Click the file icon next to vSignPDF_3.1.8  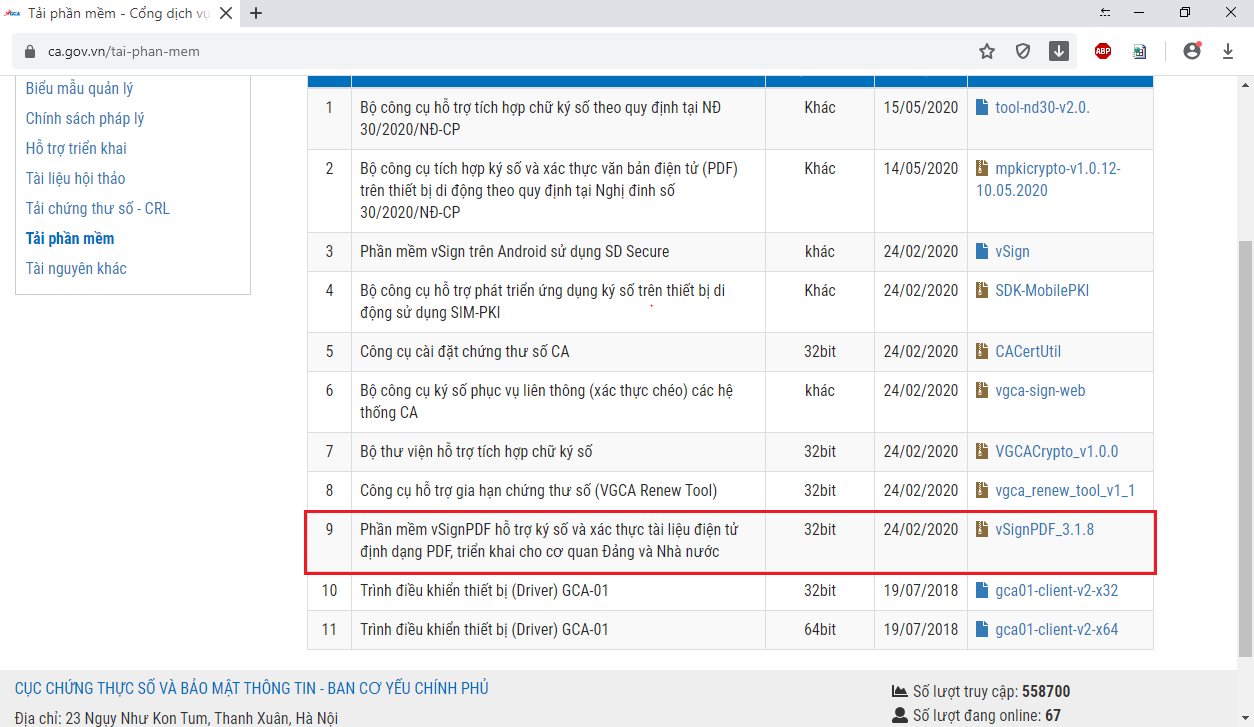coord(982,530)
